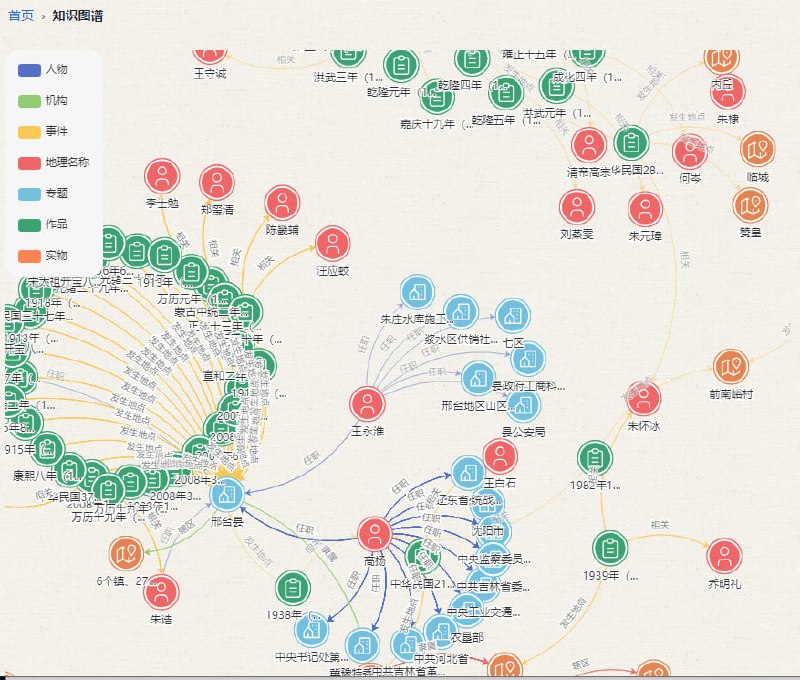Image resolution: width=800 pixels, height=680 pixels.
Task: Select the 王永淮 person node
Action: click(368, 405)
